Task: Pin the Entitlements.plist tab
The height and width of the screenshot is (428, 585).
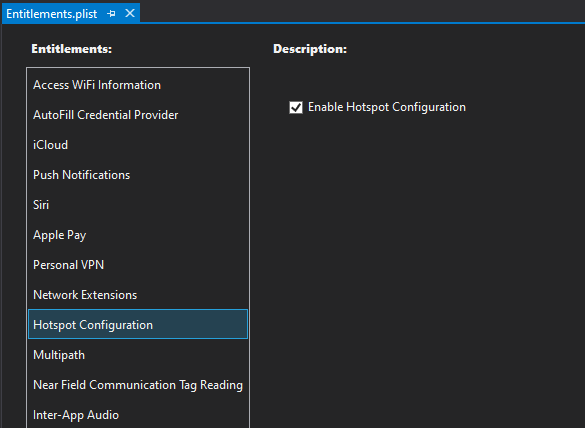Action: [x=111, y=14]
